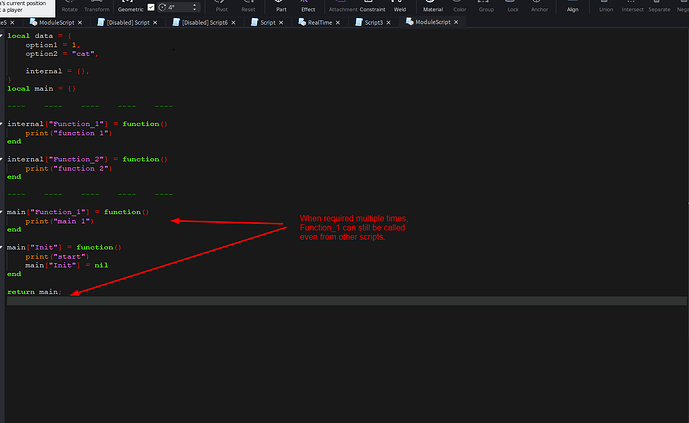Image resolution: width=689 pixels, height=423 pixels.
Task: Close the active ModuleScript tab
Action: point(456,22)
